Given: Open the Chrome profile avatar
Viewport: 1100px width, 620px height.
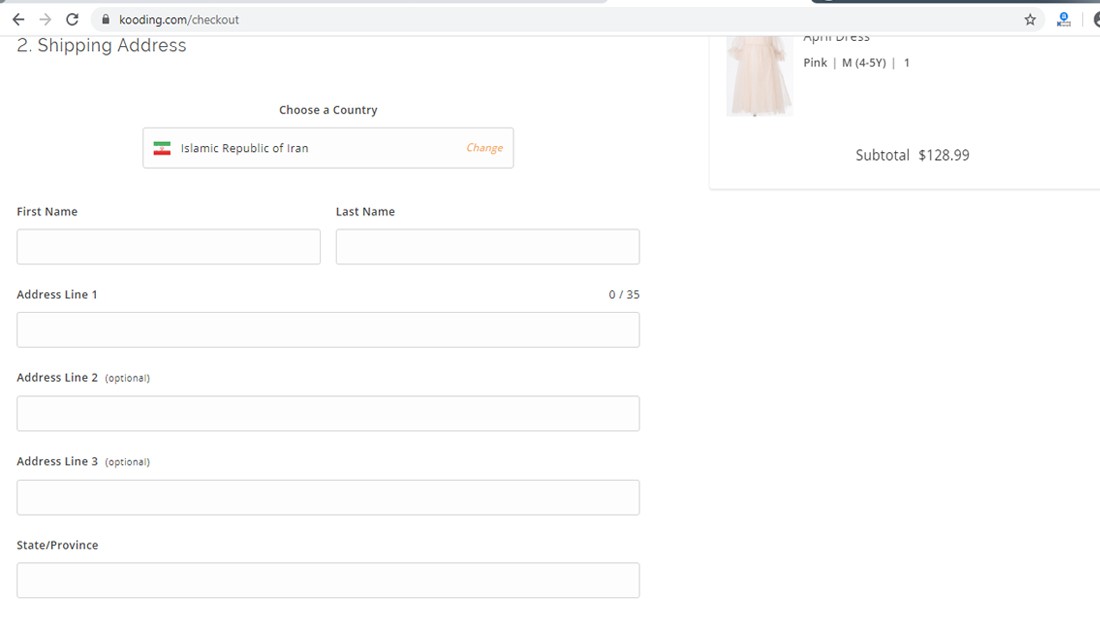Looking at the screenshot, I should pos(1095,20).
